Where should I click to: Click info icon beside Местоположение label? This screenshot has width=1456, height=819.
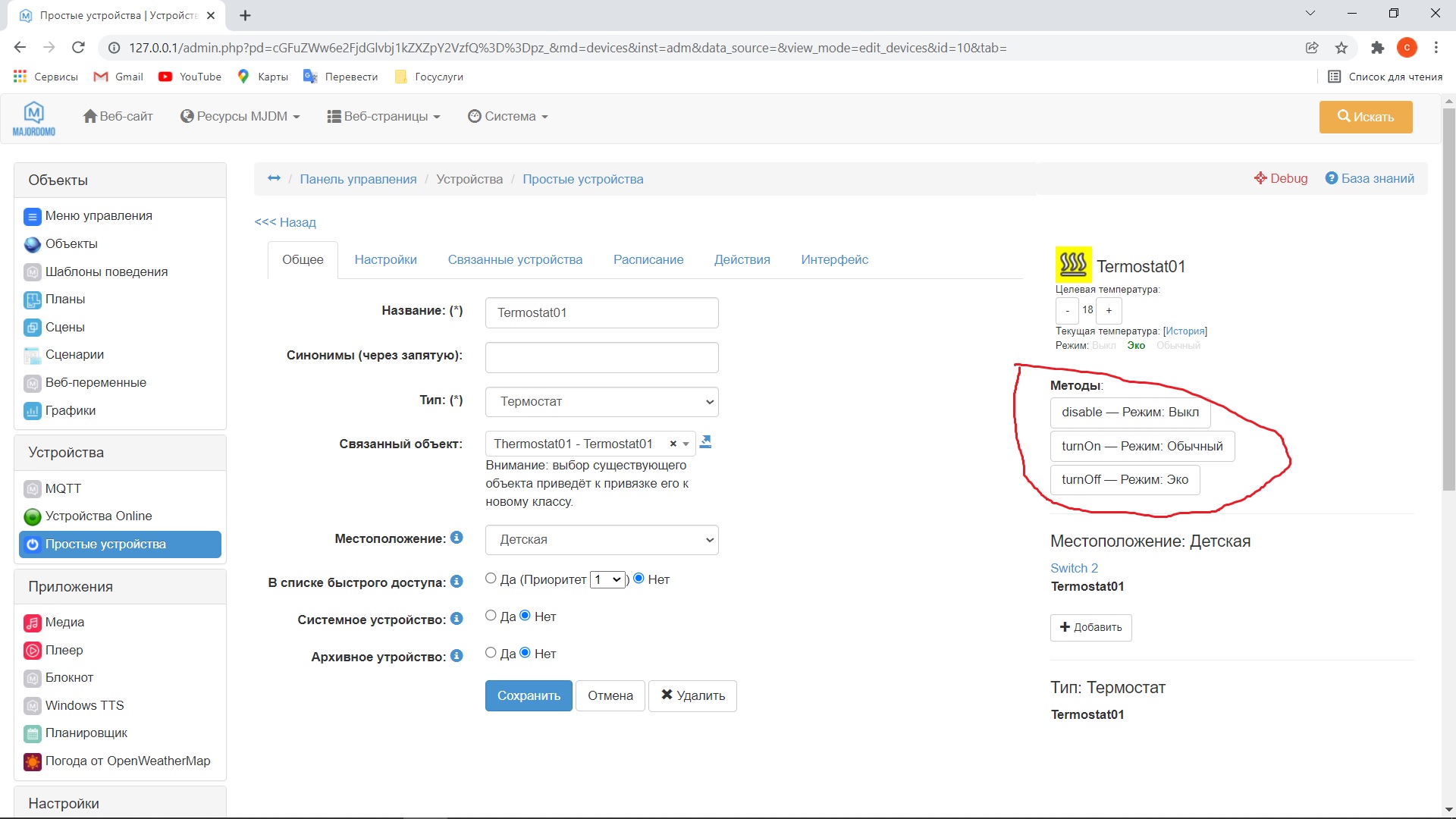tap(457, 538)
